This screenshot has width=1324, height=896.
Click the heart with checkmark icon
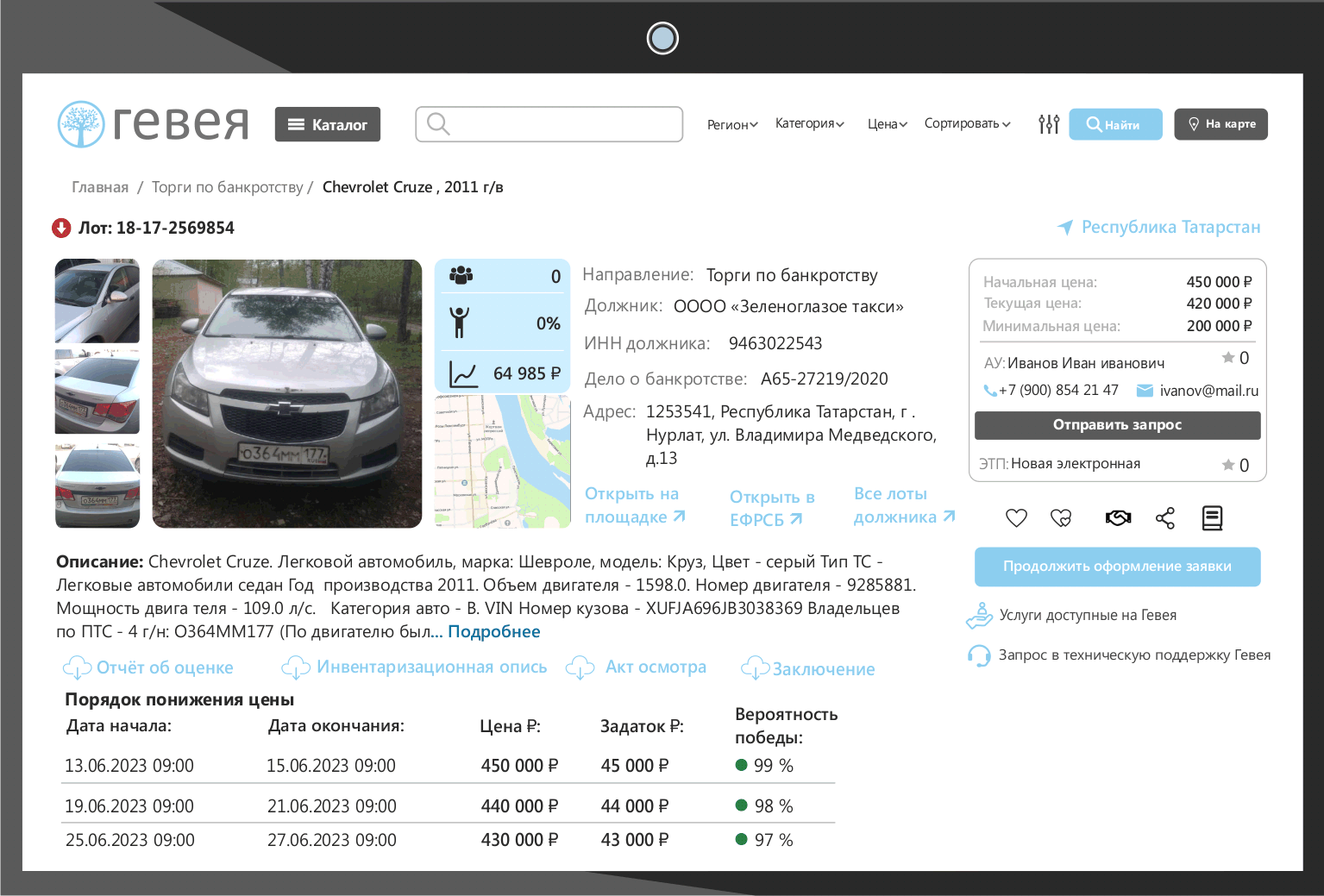pos(1061,517)
